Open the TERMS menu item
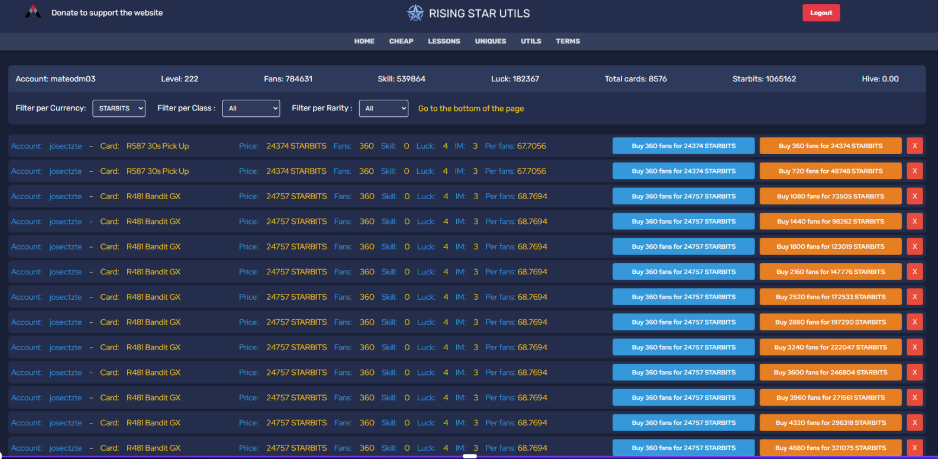This screenshot has width=938, height=459. pos(568,41)
